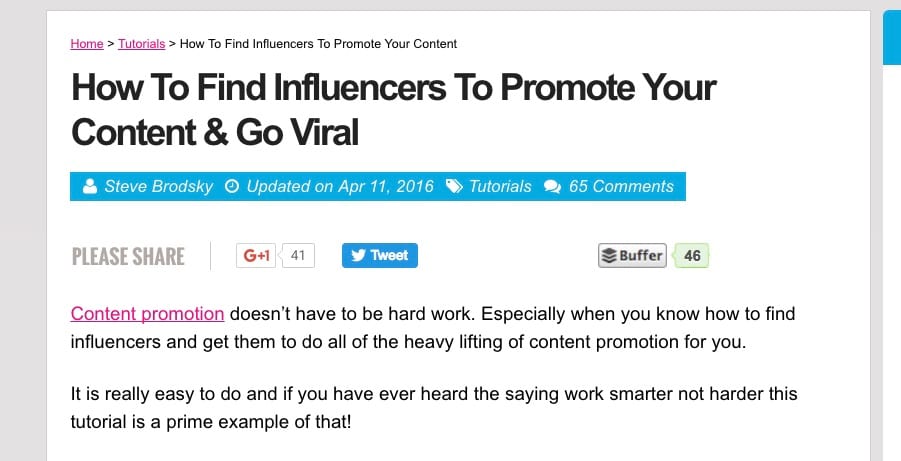Image resolution: width=901 pixels, height=461 pixels.
Task: Follow the Content promotion link
Action: coord(147,314)
